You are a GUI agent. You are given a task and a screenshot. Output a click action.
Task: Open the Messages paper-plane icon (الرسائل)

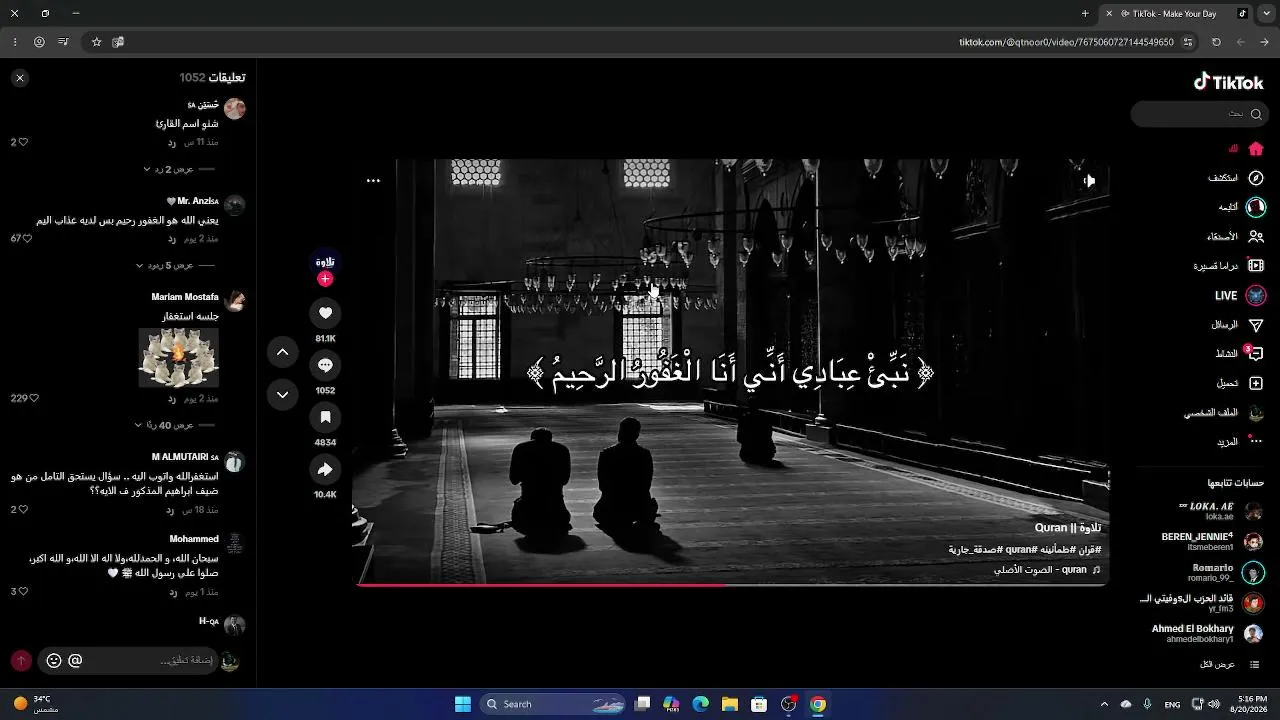1256,325
